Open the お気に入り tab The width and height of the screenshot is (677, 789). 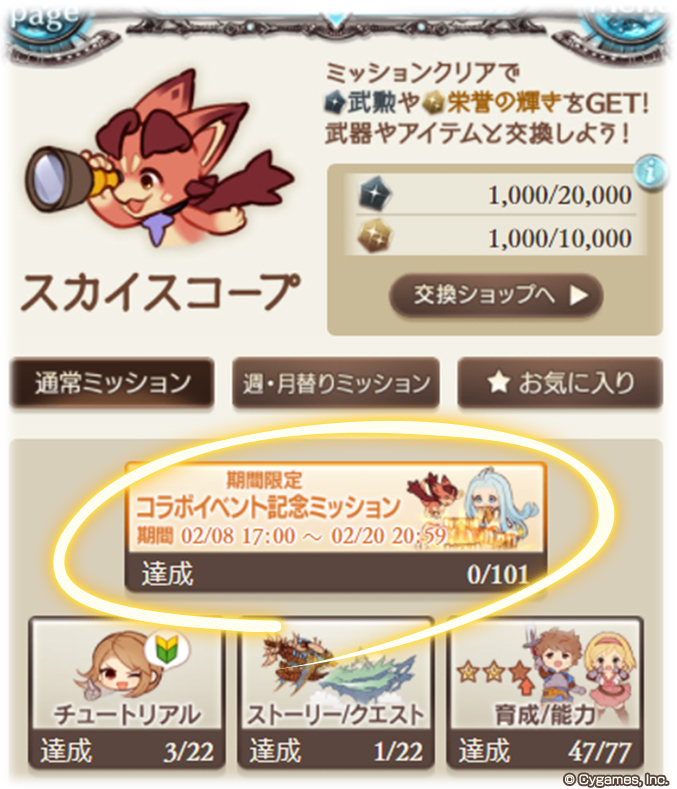click(x=560, y=383)
